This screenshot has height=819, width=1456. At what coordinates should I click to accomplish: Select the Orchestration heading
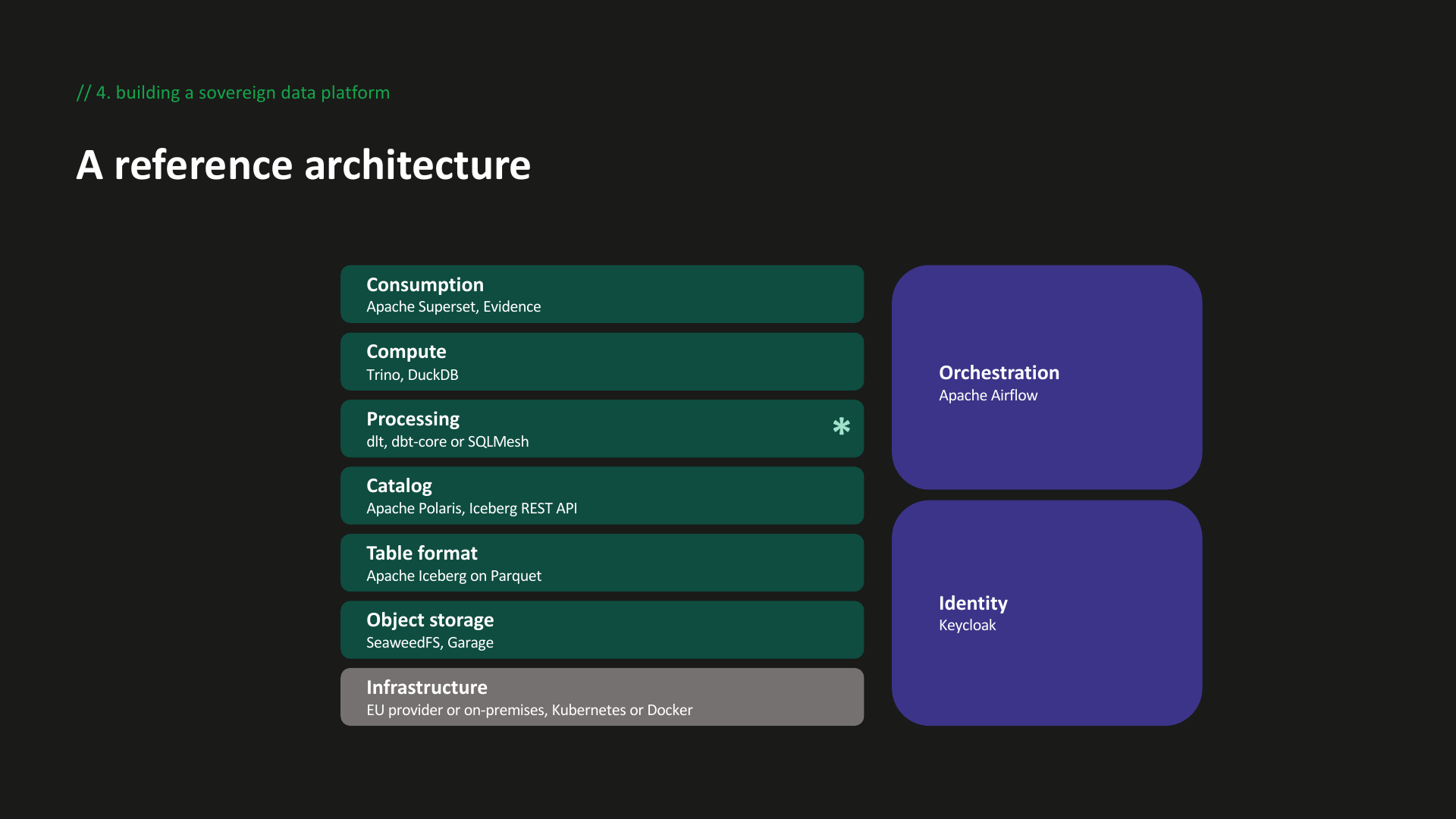click(x=999, y=372)
